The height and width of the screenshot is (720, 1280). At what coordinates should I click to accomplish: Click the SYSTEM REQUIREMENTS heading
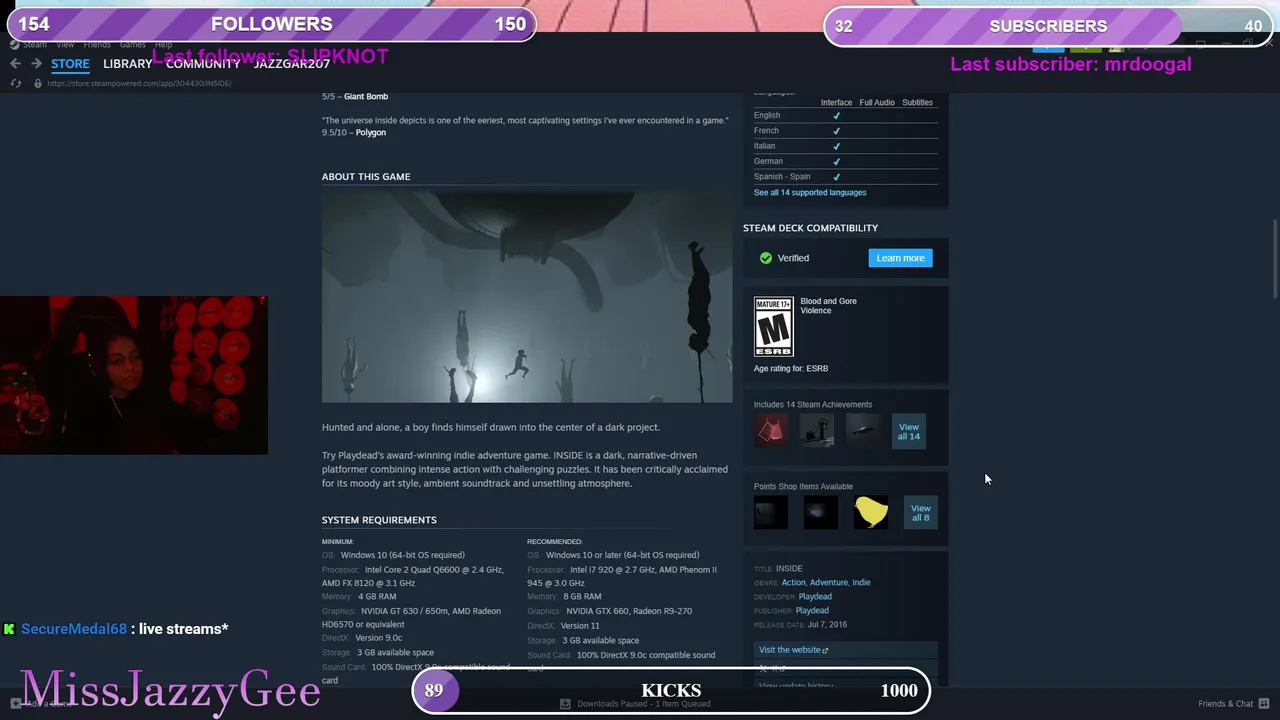coord(379,520)
